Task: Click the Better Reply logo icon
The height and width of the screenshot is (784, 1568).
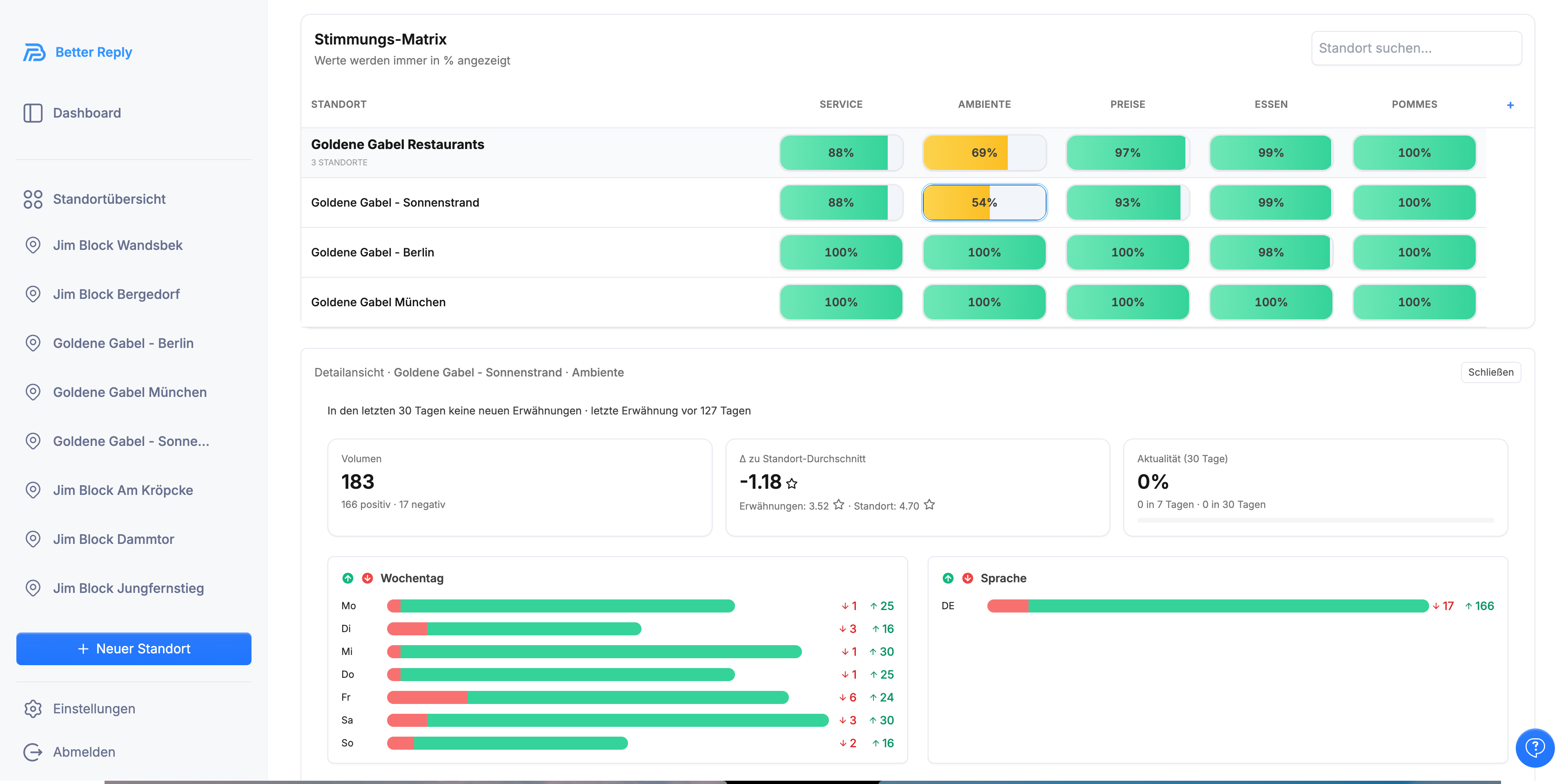Action: pos(34,52)
